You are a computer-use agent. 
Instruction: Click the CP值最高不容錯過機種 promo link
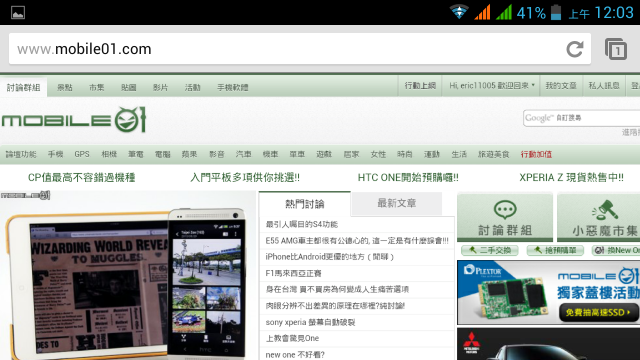coord(82,178)
